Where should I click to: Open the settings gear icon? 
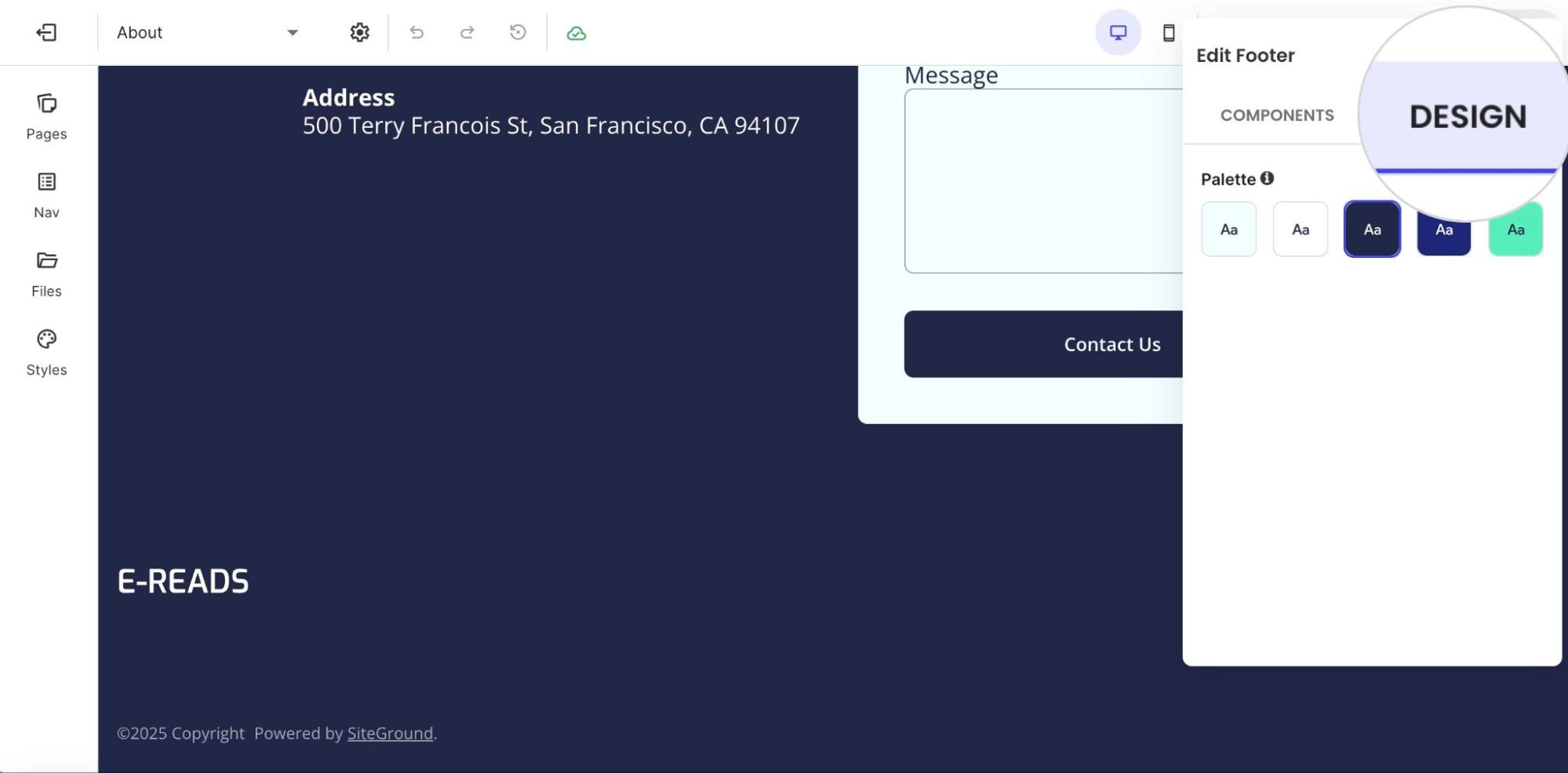(359, 32)
